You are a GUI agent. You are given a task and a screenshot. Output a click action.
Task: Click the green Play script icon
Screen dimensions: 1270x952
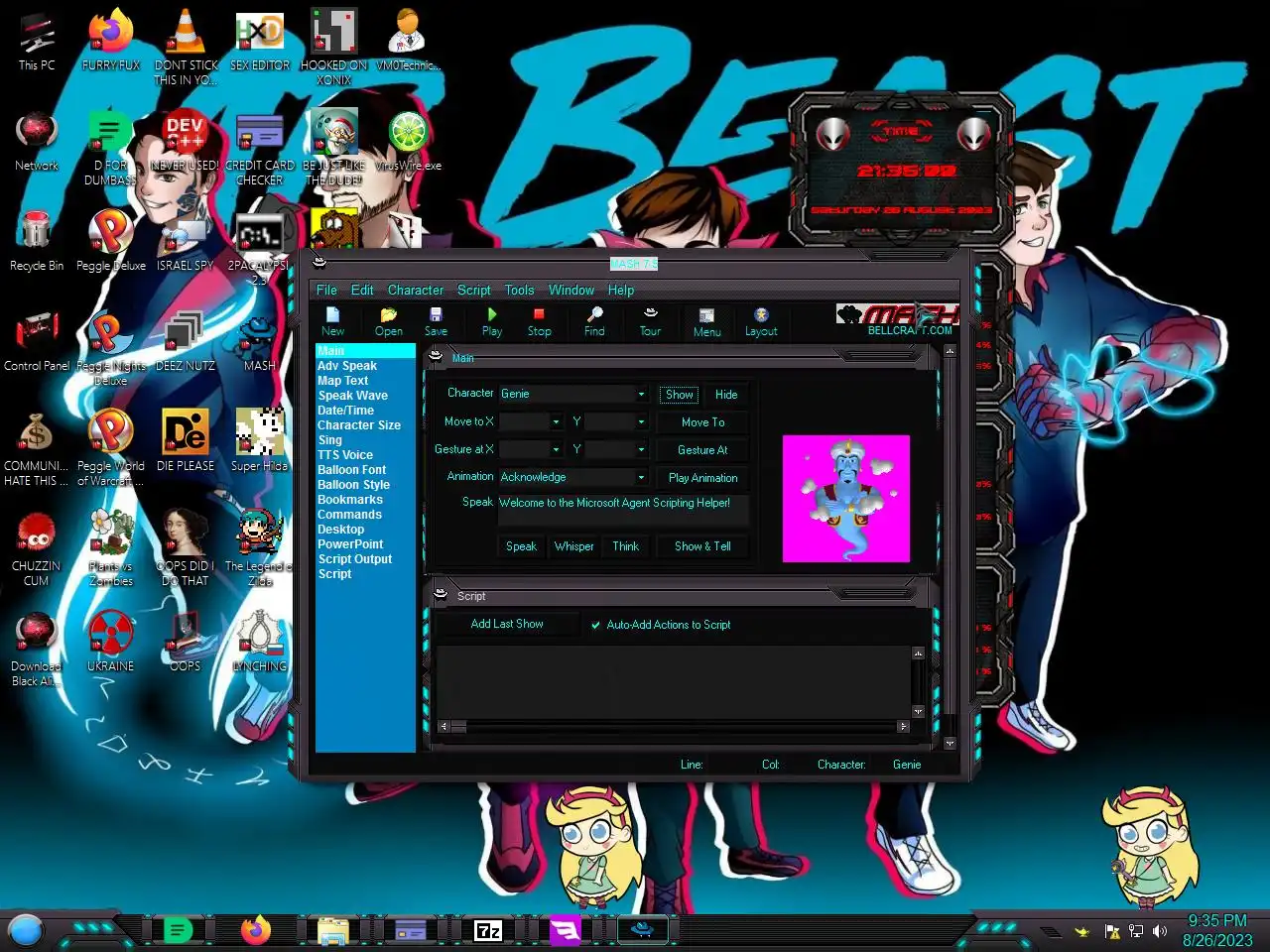492,322
